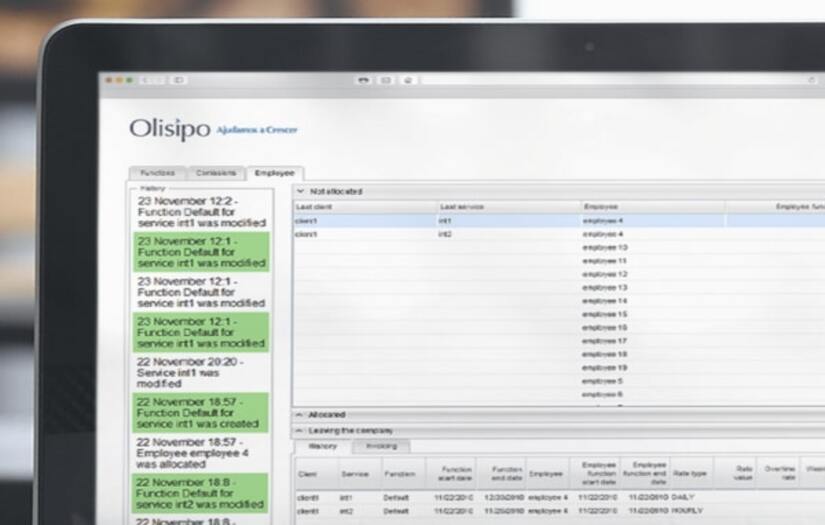Sort by Last service column header
825x525 pixels.
510,207
